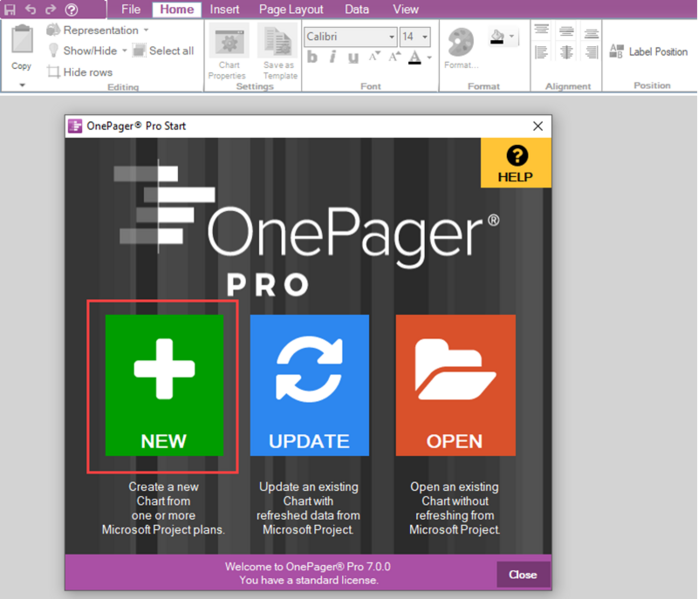Redo the last undone action
698x599 pixels.
(51, 9)
